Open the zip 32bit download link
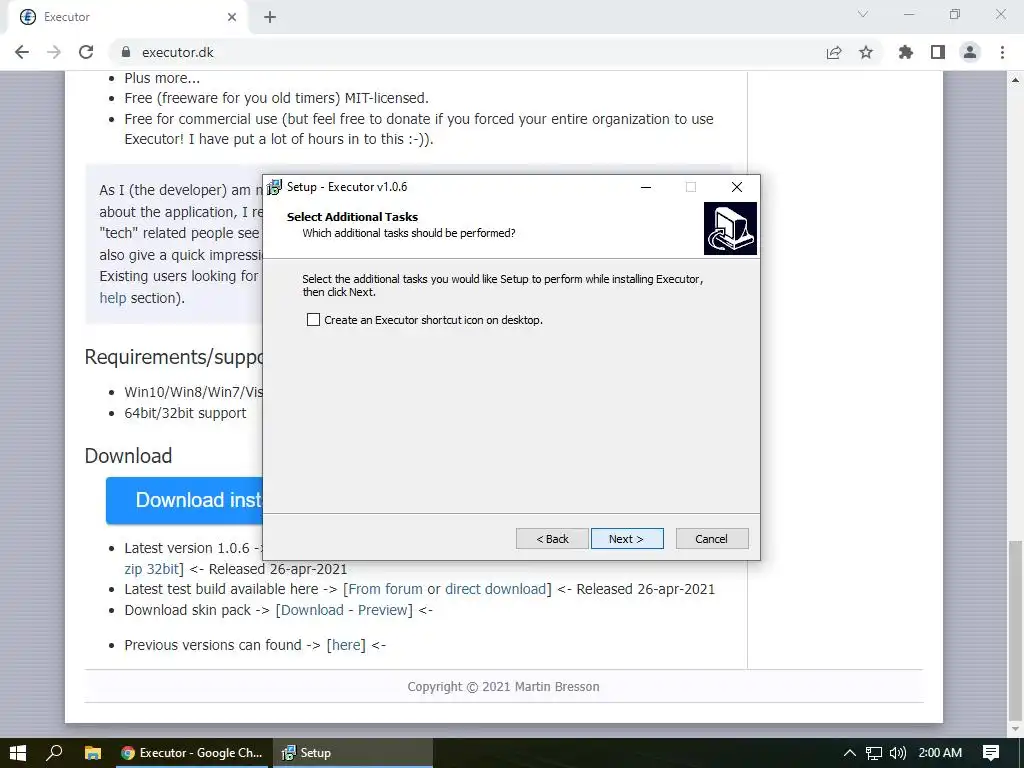 tap(154, 569)
